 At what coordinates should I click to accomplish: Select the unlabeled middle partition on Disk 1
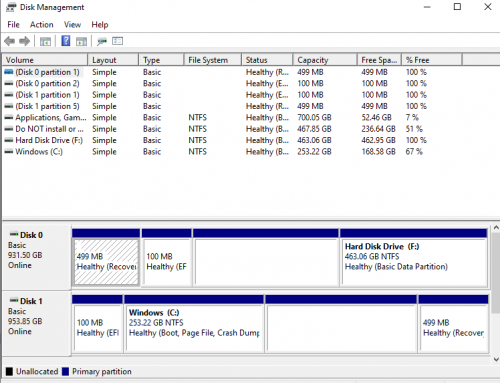coord(341,323)
